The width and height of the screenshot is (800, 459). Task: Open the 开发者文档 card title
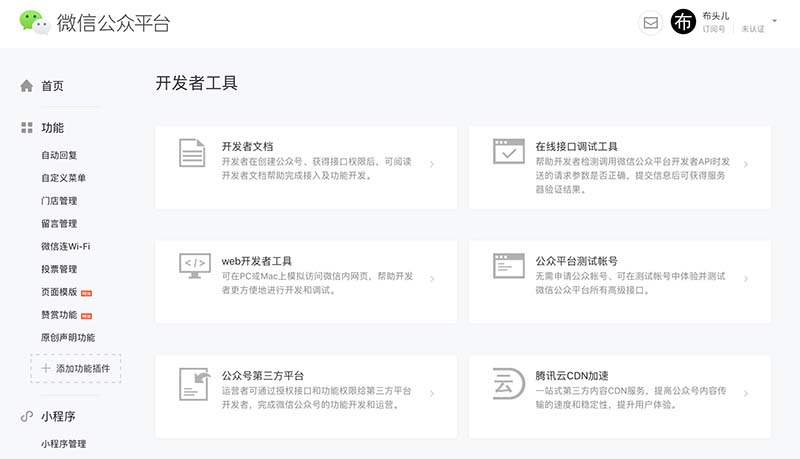pyautogui.click(x=247, y=146)
